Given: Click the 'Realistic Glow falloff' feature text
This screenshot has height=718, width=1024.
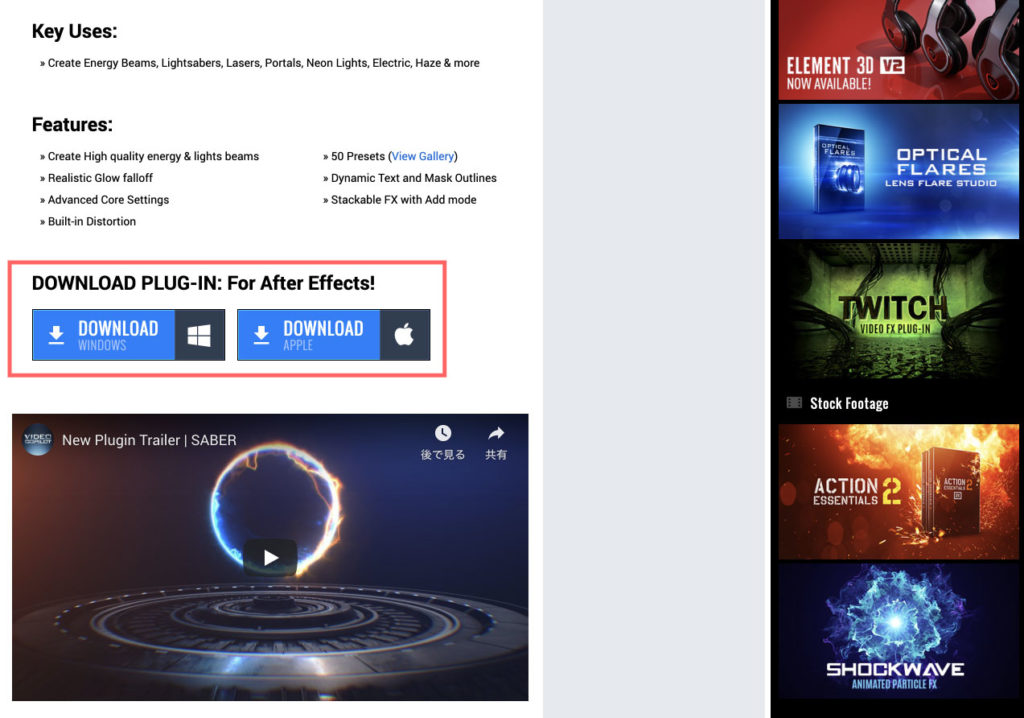Looking at the screenshot, I should coord(100,178).
